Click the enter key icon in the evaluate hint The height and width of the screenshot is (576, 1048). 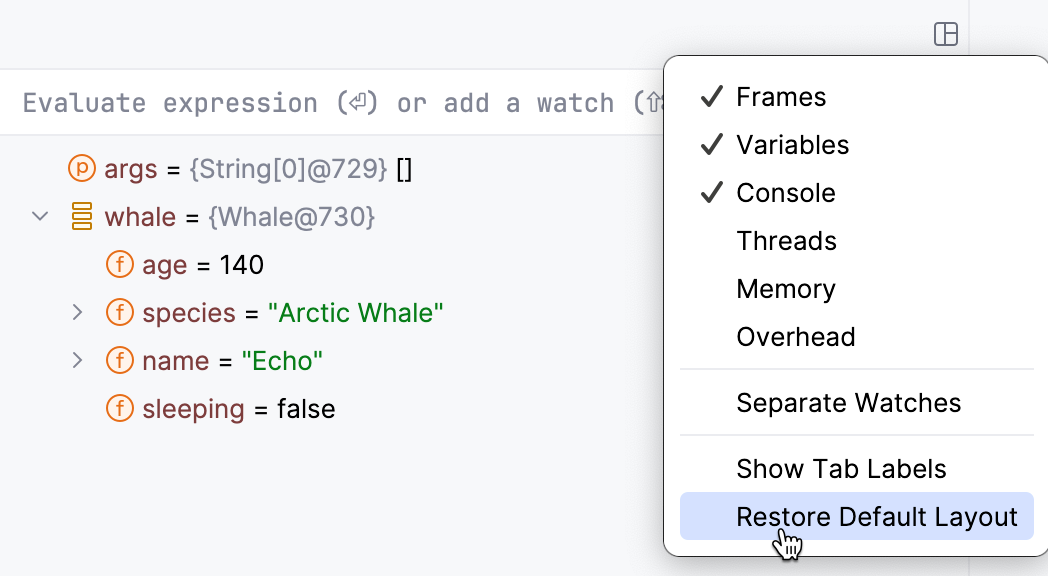(358, 101)
